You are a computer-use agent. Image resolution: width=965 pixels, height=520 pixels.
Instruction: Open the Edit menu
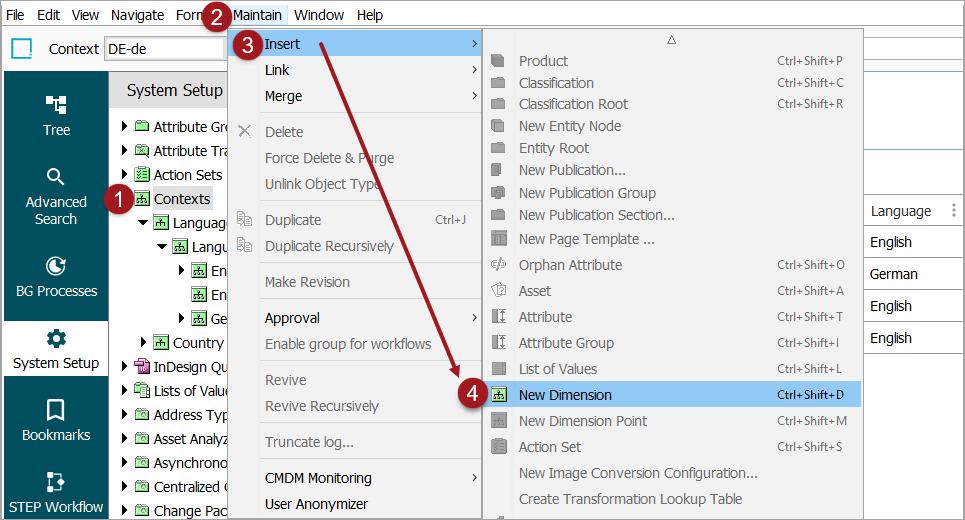(x=49, y=15)
